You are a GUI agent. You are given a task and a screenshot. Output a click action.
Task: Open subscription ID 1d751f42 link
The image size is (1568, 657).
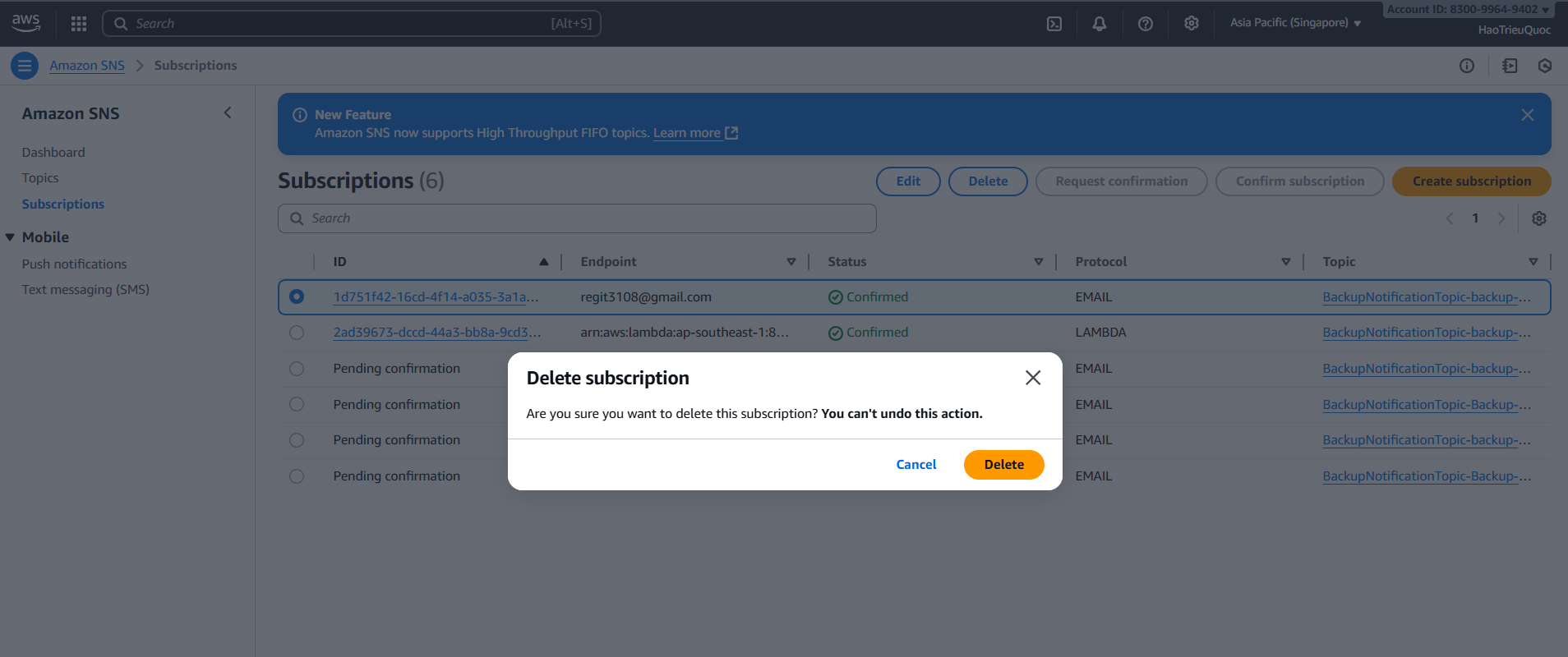coord(436,297)
